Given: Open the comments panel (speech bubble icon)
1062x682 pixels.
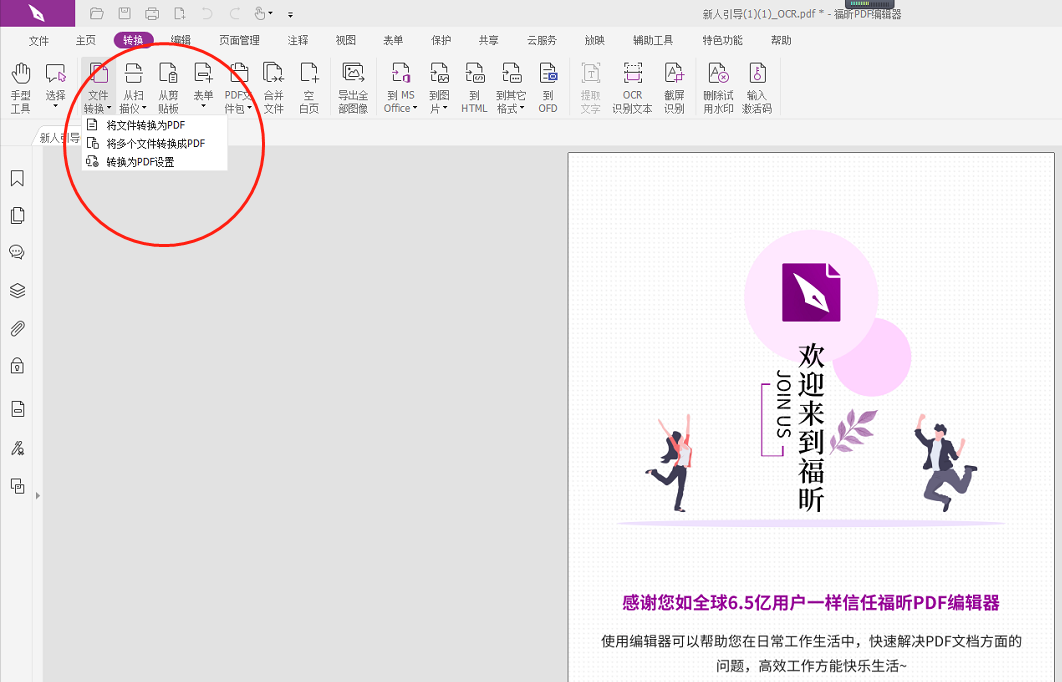Looking at the screenshot, I should point(16,252).
